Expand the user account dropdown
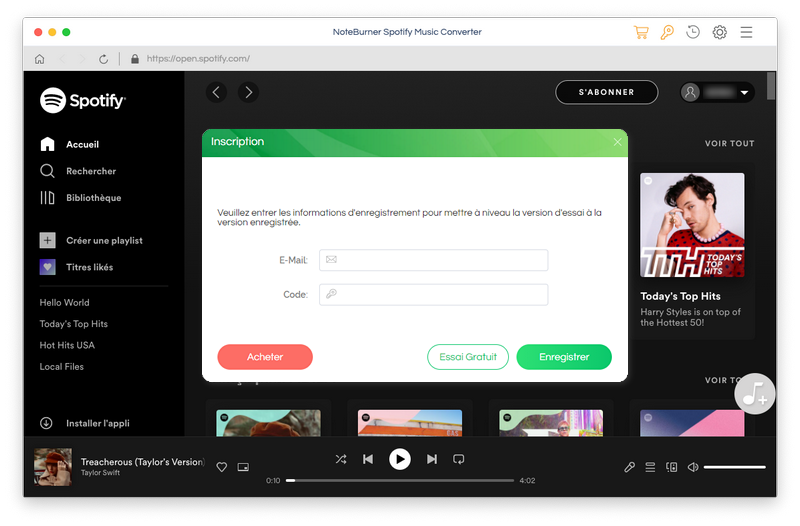This screenshot has width=800, height=526. (x=744, y=93)
